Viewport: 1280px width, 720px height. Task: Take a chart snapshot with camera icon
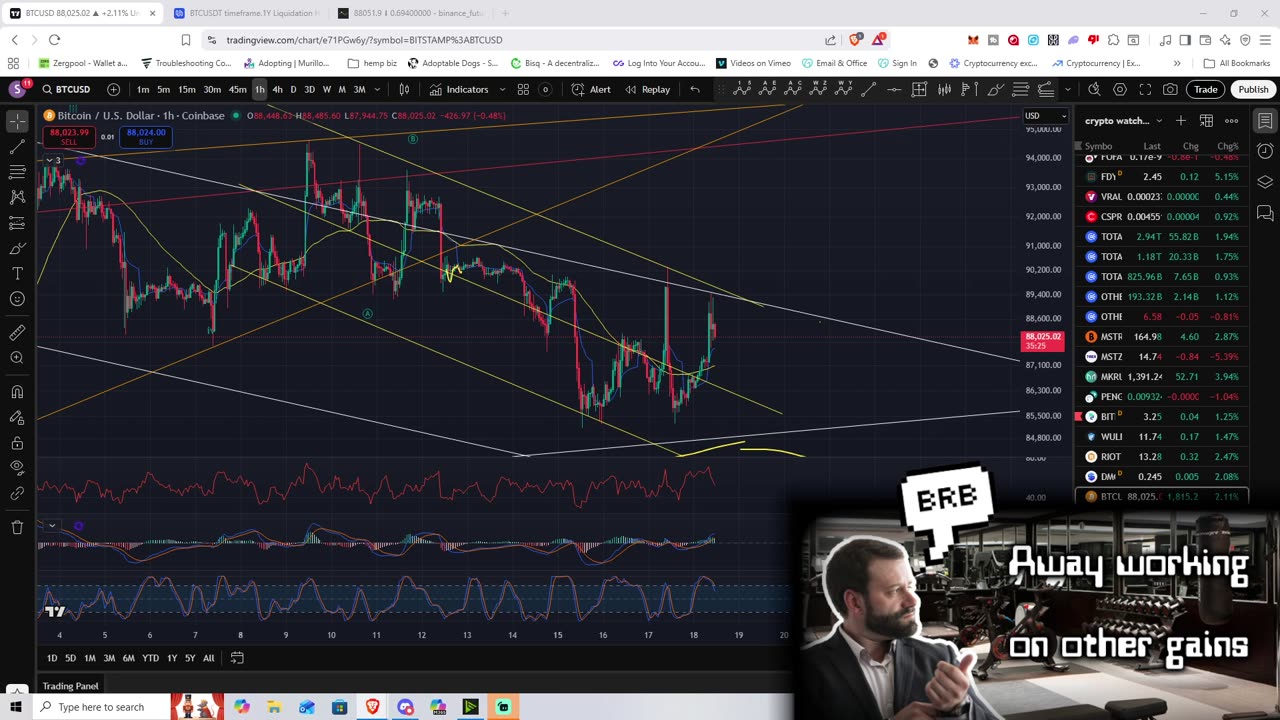[x=1170, y=90]
